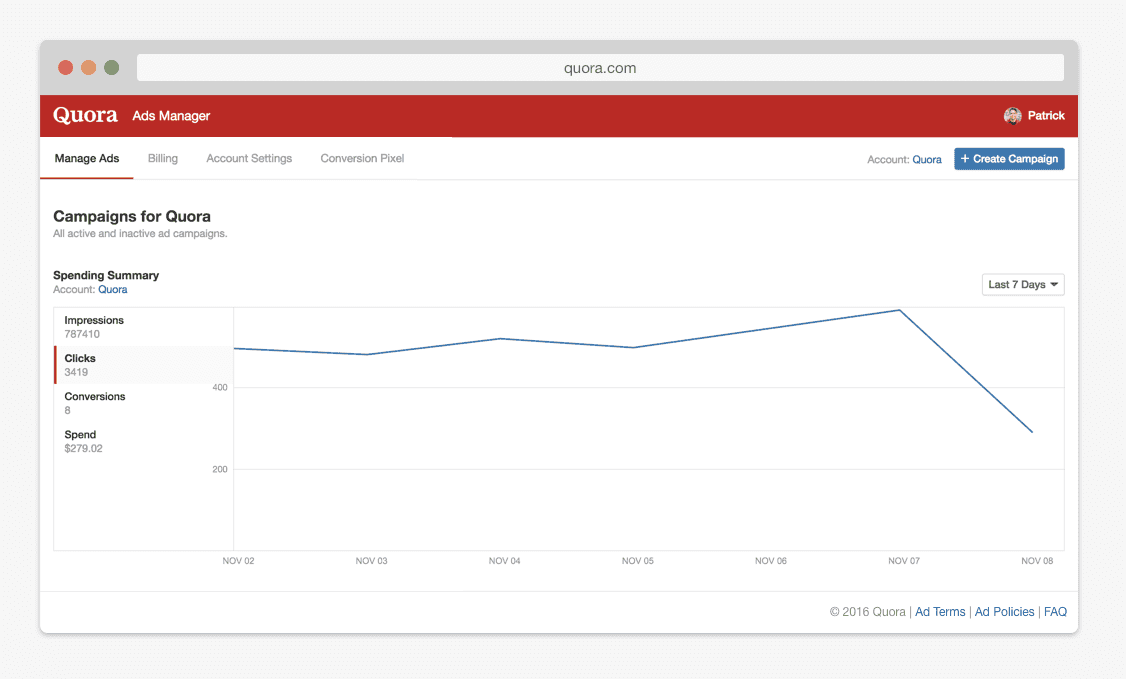Click the Quora logo in header

coord(85,115)
